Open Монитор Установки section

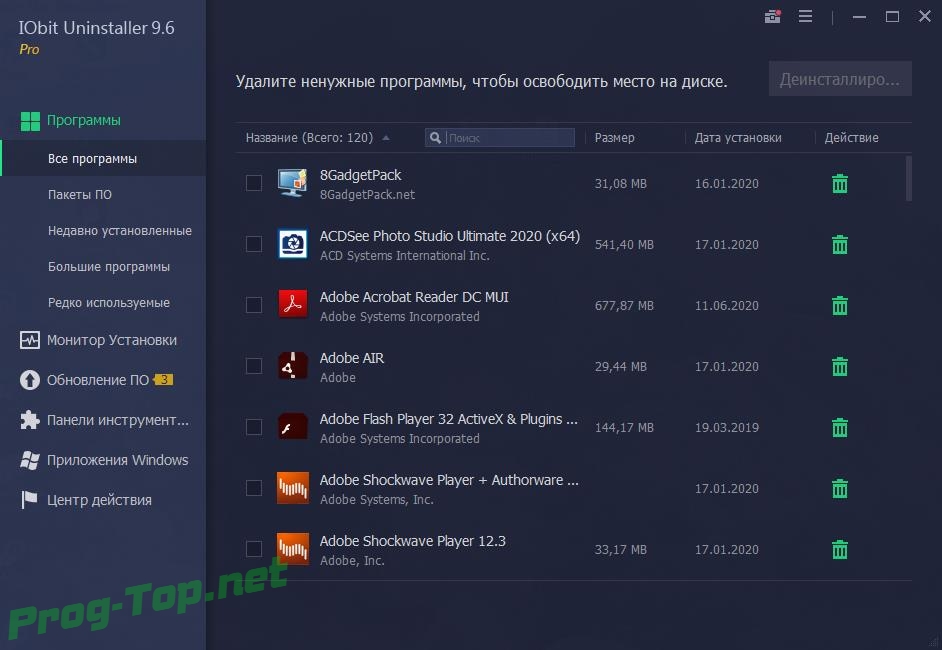coord(112,340)
